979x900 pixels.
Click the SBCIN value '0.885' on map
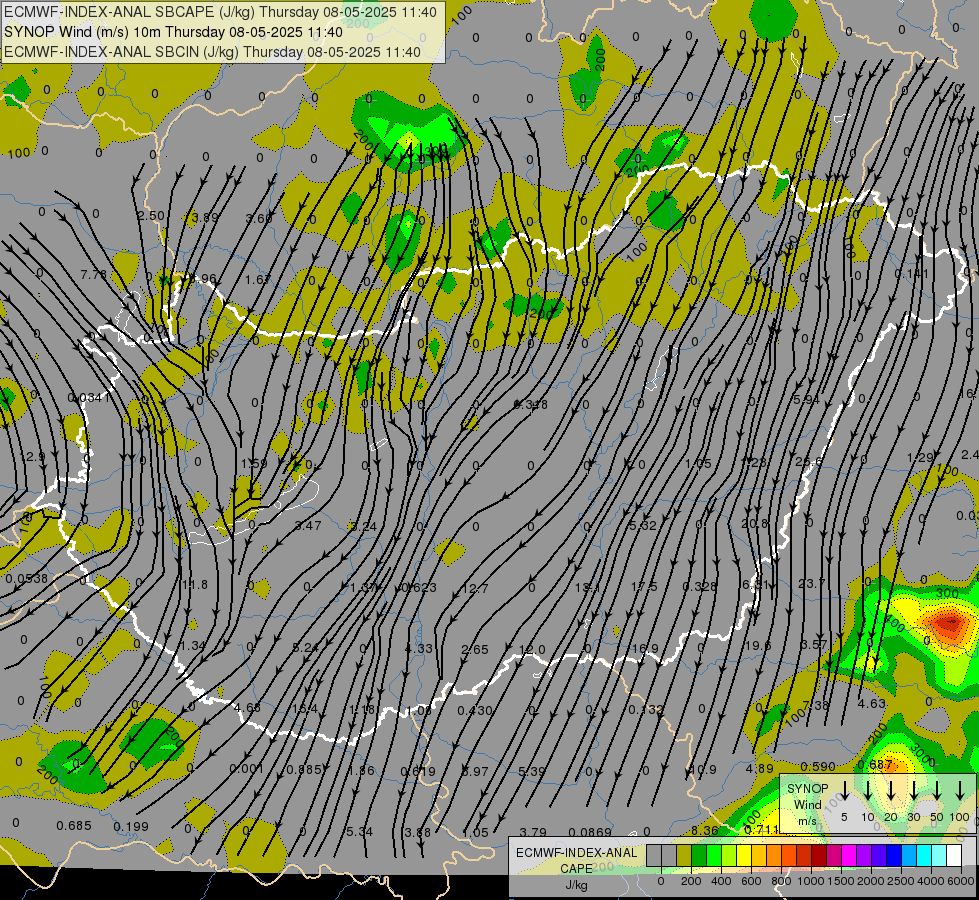(304, 769)
